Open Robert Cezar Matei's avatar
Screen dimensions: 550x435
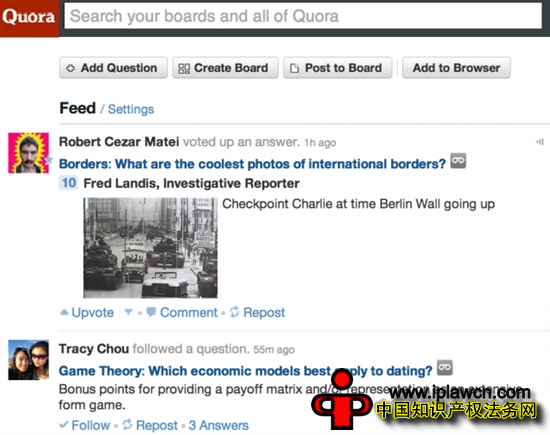coord(28,153)
